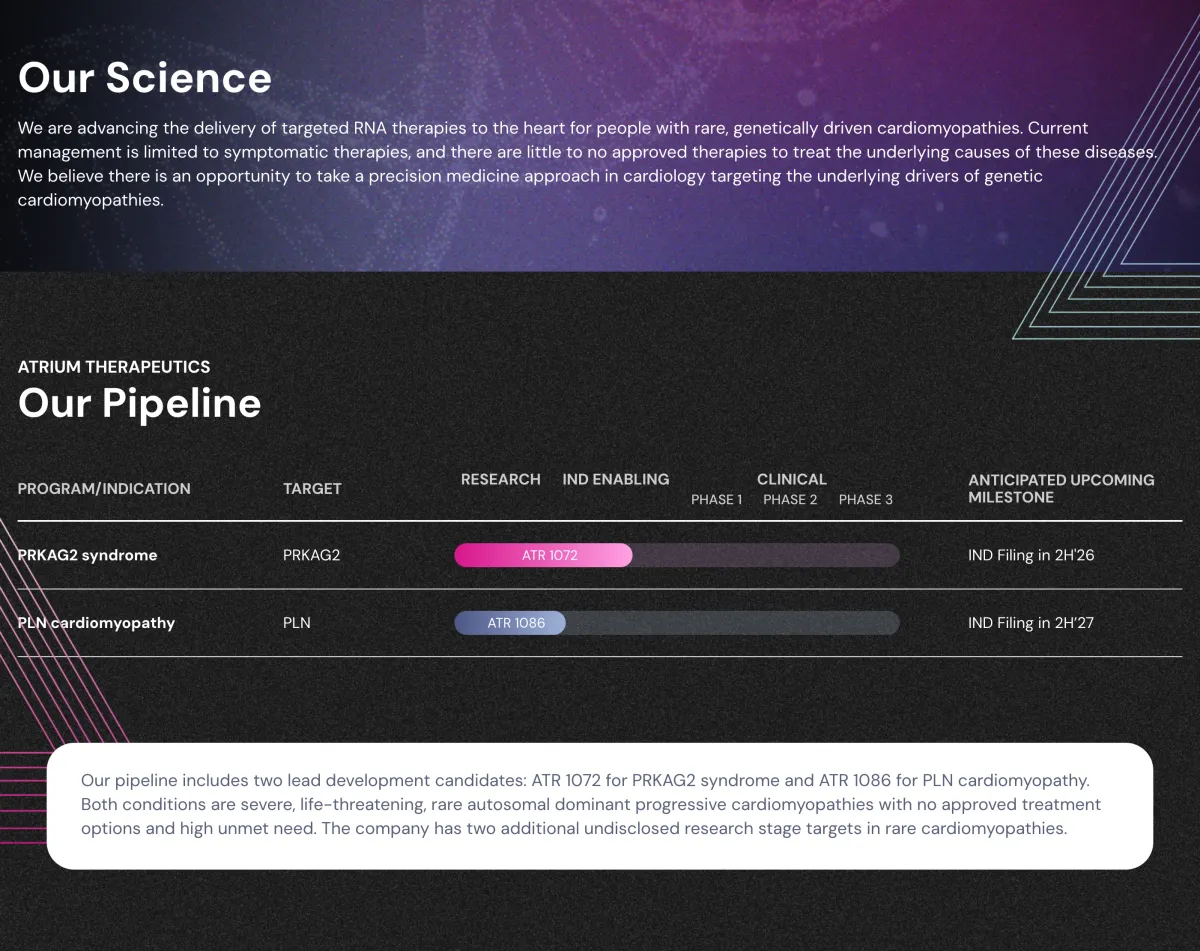The height and width of the screenshot is (951, 1200).
Task: Select the RESEARCH stage header
Action: pyautogui.click(x=500, y=480)
